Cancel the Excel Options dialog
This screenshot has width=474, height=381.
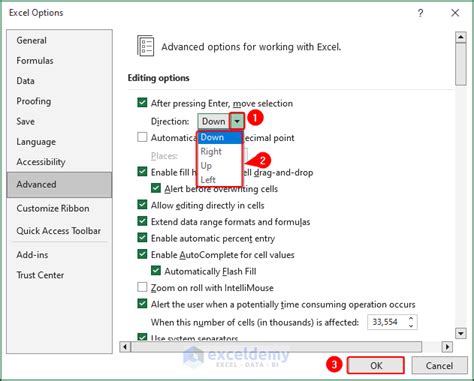pos(439,366)
